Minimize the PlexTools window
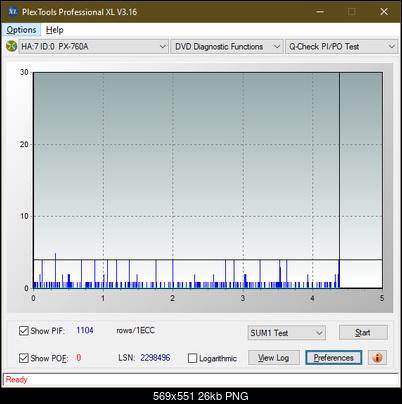Screen dimensions: 402x404 pyautogui.click(x=320, y=12)
